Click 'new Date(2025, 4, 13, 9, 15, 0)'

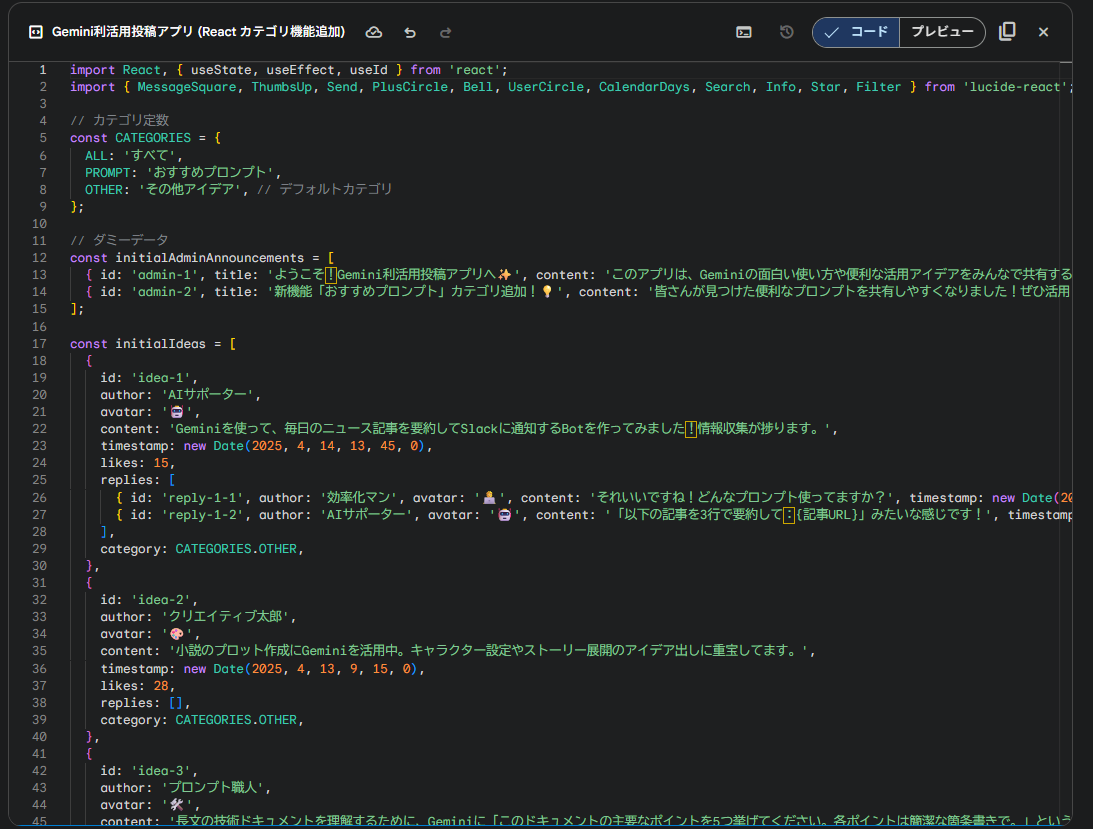[x=301, y=669]
